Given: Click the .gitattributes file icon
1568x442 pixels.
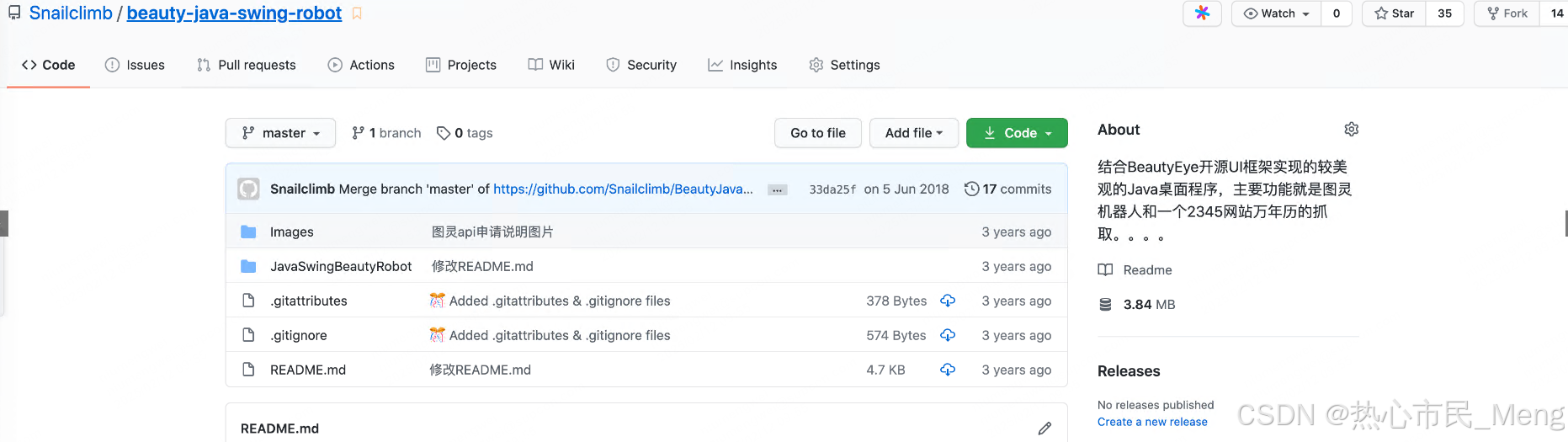Looking at the screenshot, I should [248, 301].
